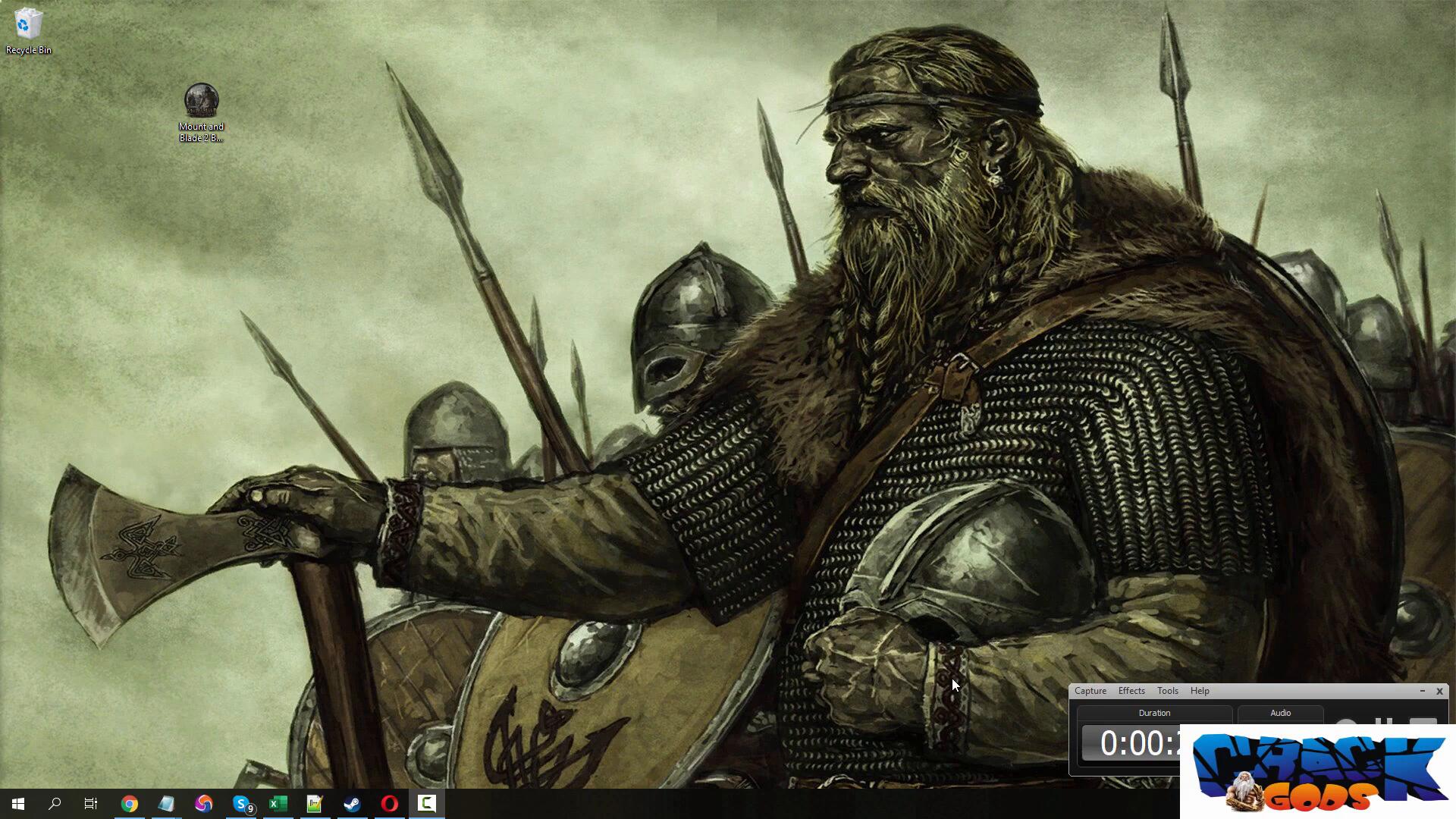The height and width of the screenshot is (819, 1456).
Task: Open Task View from the taskbar
Action: point(91,804)
